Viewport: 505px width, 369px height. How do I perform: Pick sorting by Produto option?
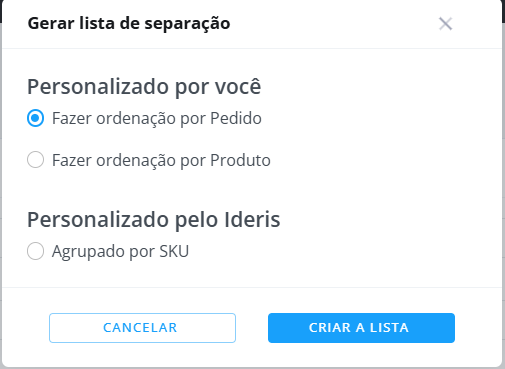point(35,160)
